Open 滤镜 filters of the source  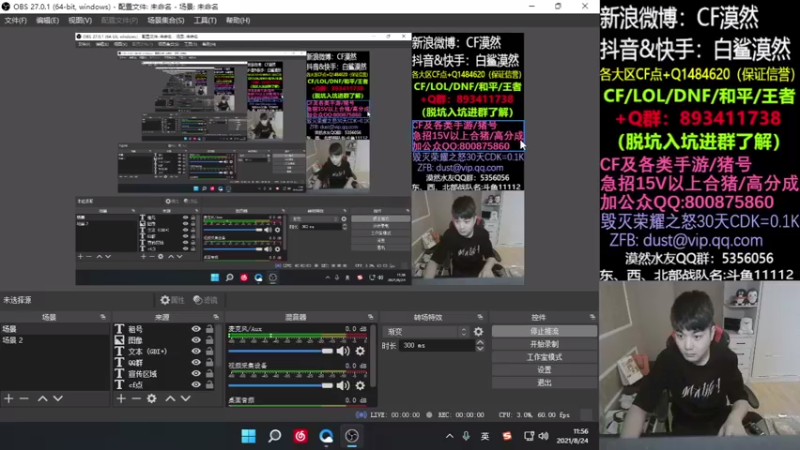click(x=206, y=300)
